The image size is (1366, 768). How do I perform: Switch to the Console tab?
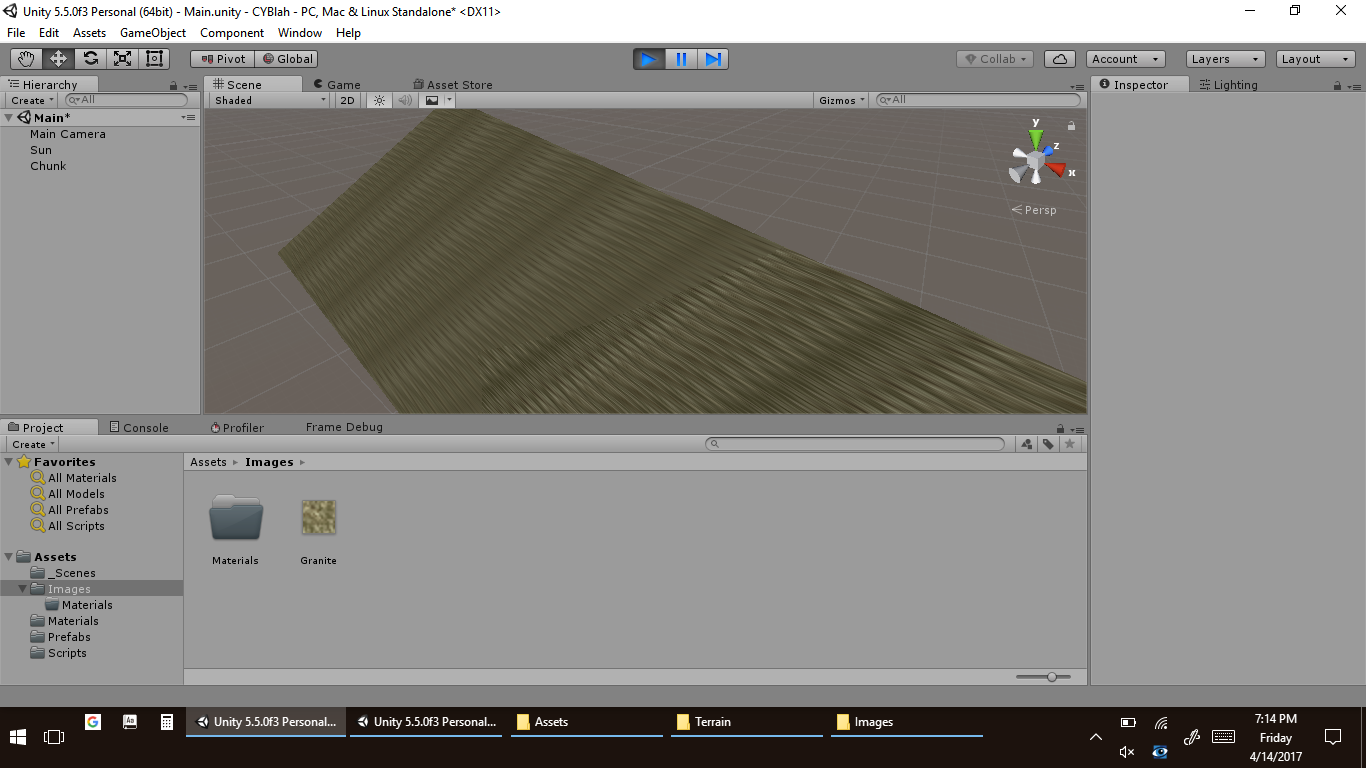click(x=138, y=427)
